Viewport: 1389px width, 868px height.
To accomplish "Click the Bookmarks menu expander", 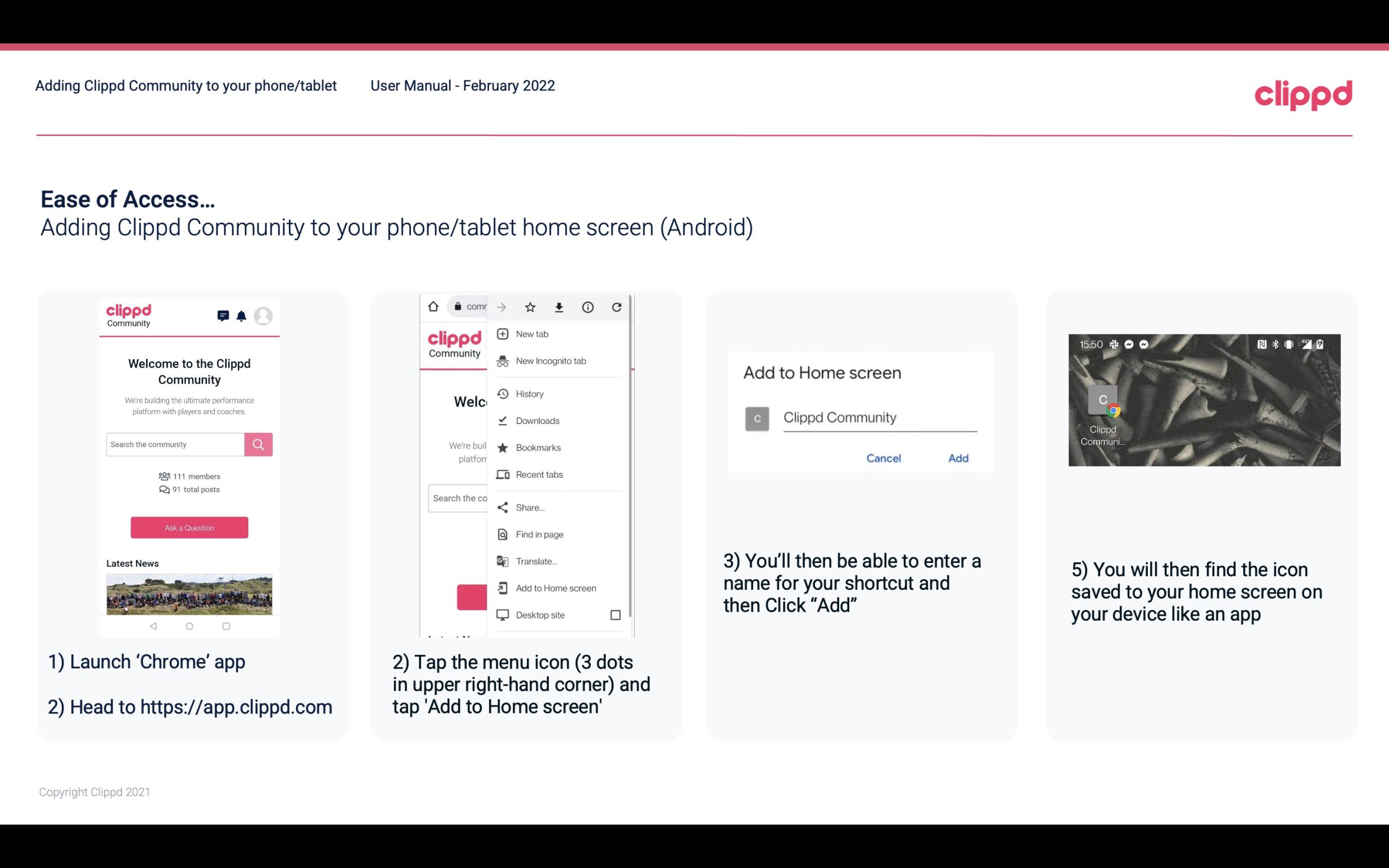I will 556,447.
